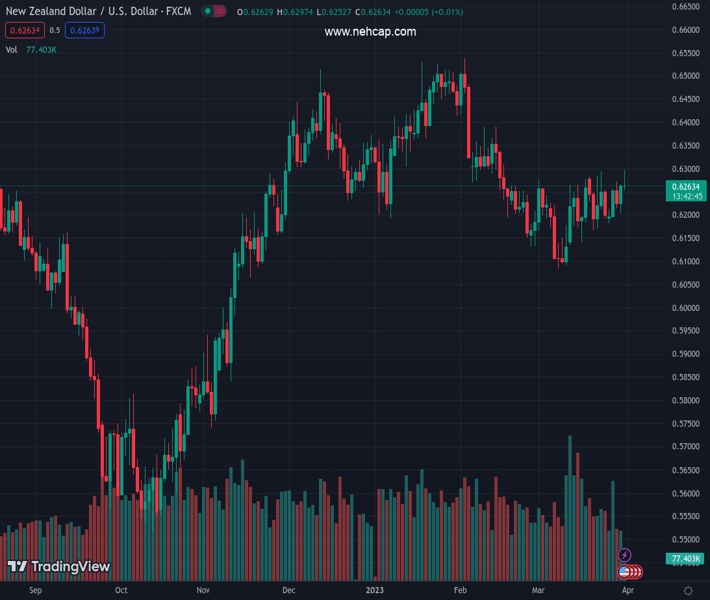710x600 pixels.
Task: Click the US flag economic events icon
Action: coord(625,571)
